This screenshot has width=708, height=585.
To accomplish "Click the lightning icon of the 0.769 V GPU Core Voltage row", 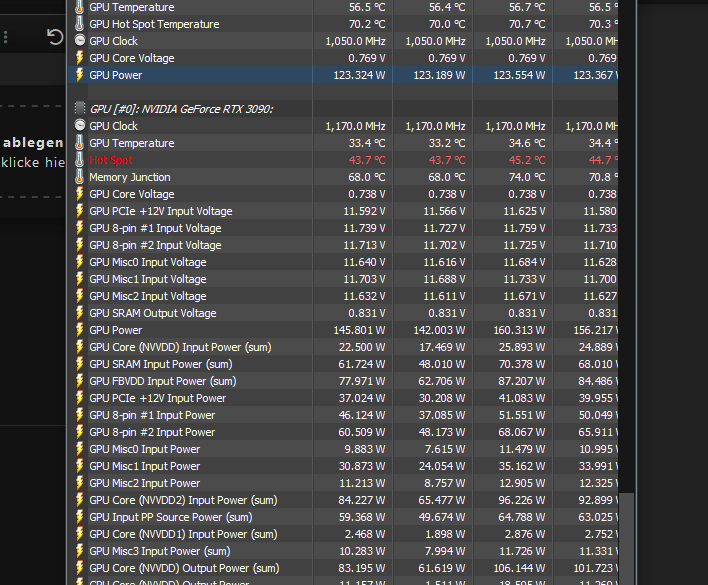I will coord(79,58).
